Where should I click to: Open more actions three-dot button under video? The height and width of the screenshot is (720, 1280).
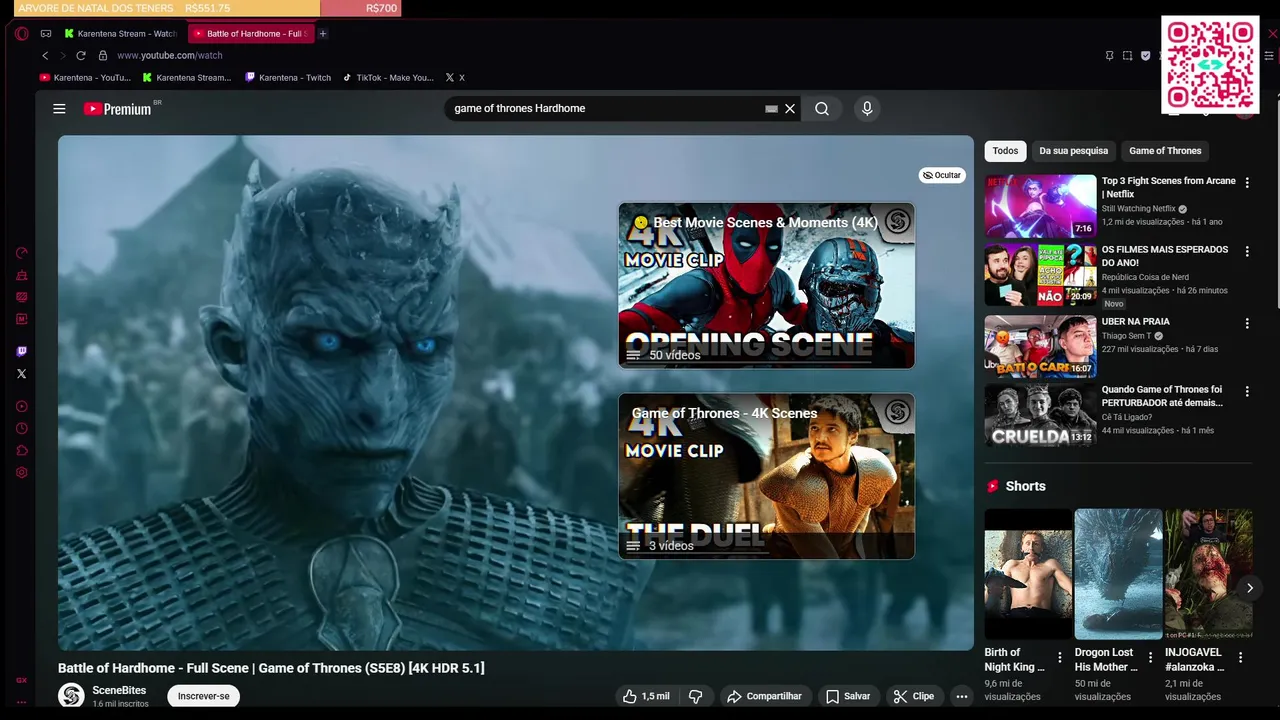(962, 696)
